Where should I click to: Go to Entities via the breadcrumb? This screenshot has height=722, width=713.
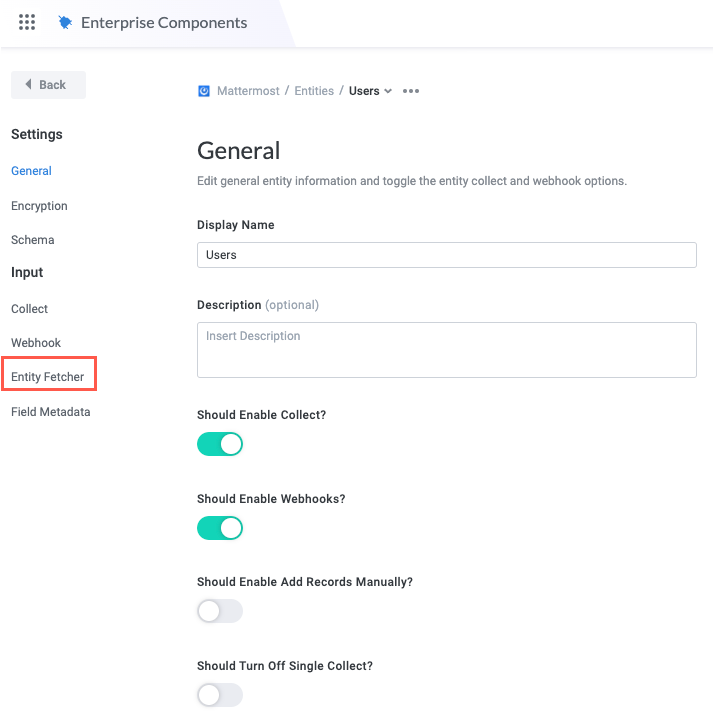(314, 91)
